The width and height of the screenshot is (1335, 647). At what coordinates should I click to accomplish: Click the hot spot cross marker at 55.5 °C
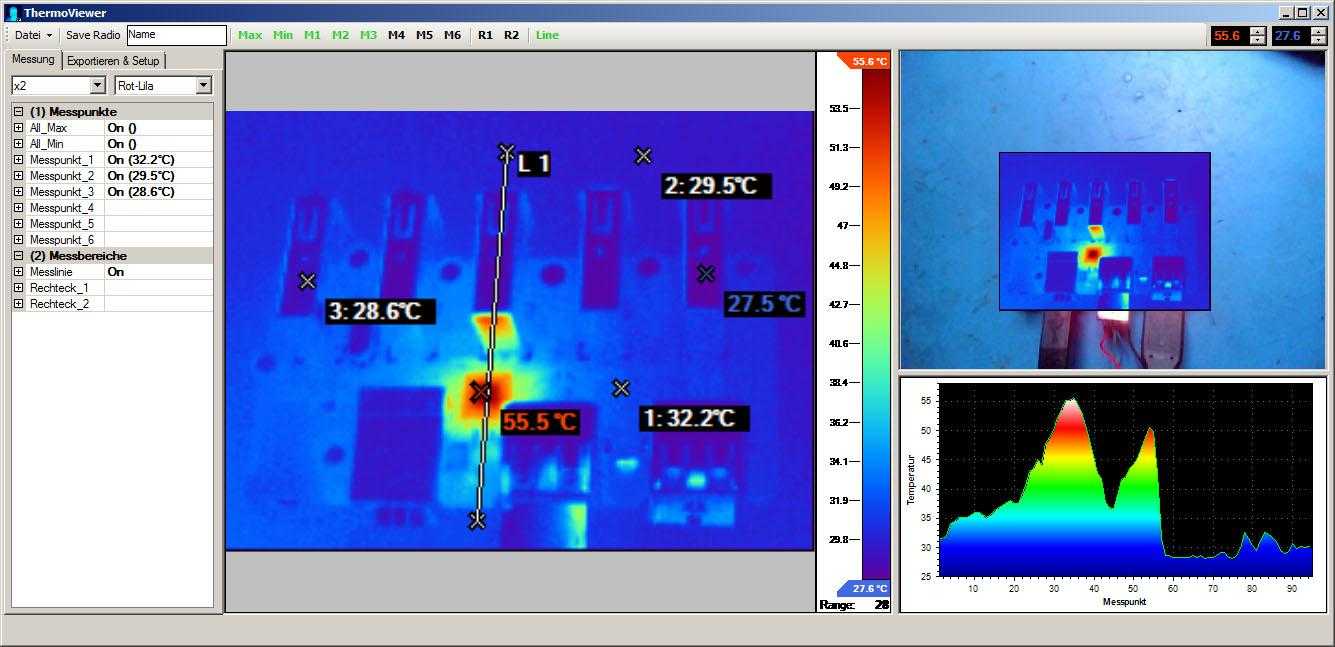(480, 391)
